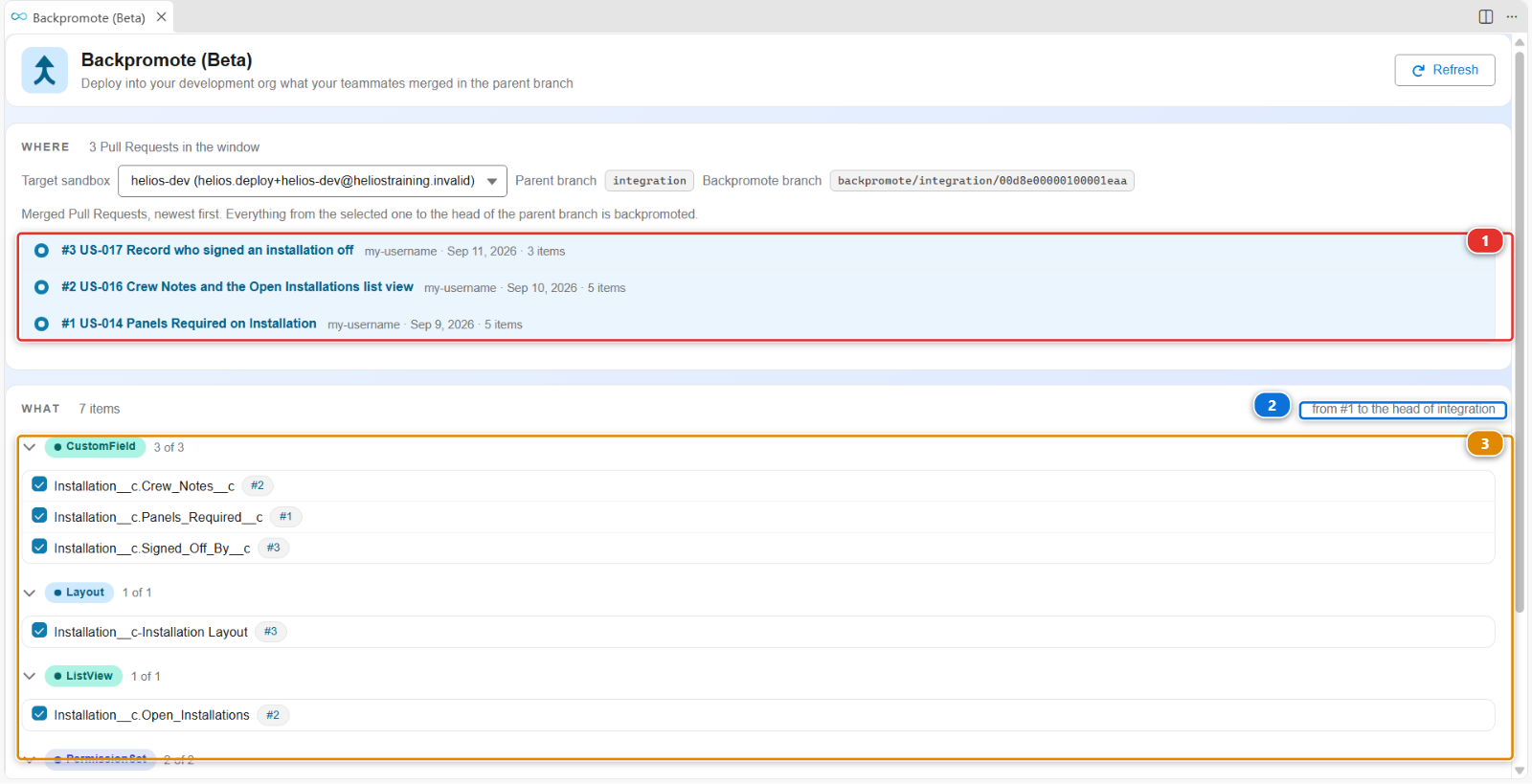Click the '3 Pull Requests in the window' text
The width and height of the screenshot is (1532, 784).
(174, 147)
